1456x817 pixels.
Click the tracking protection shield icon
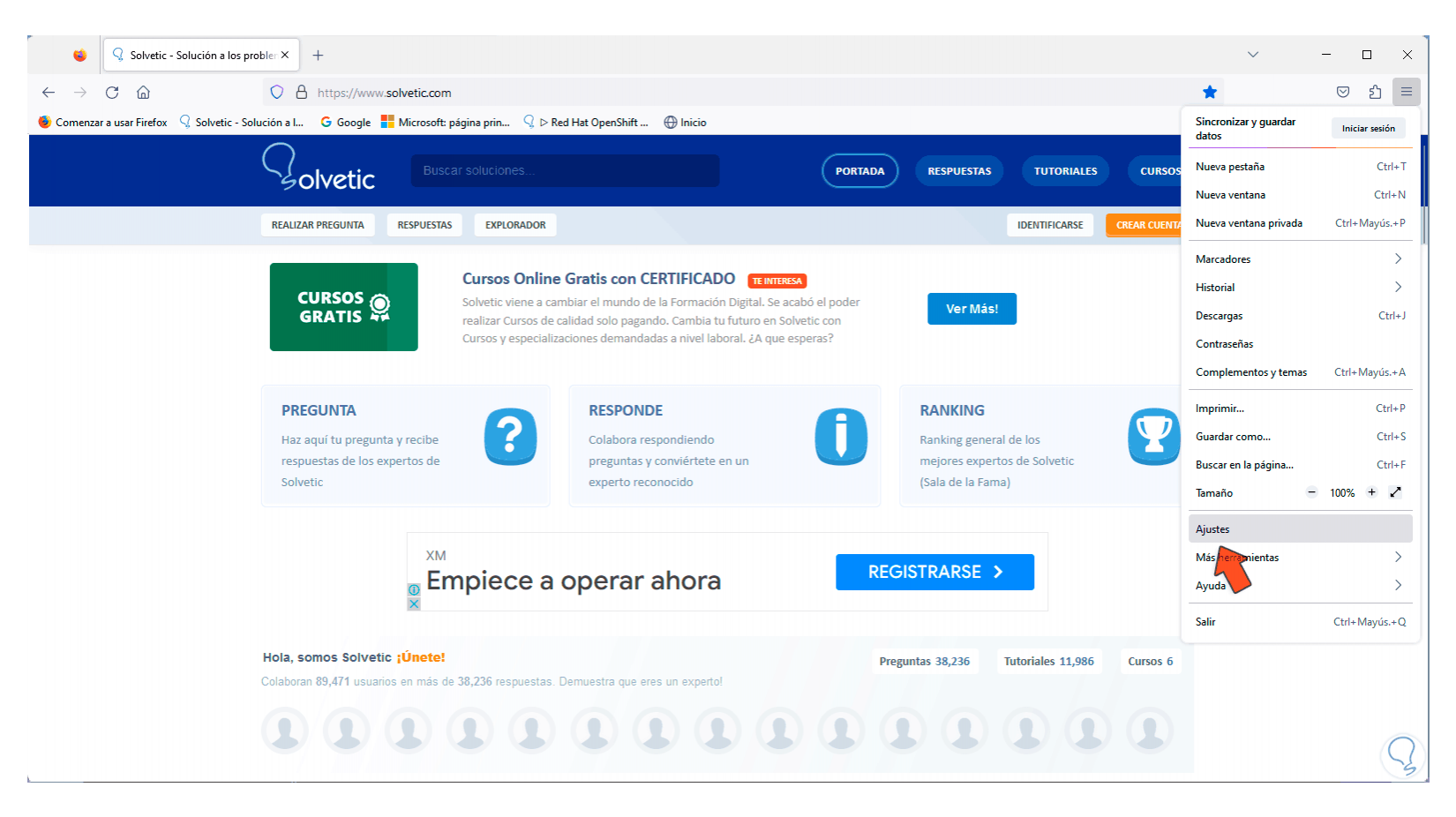[x=277, y=92]
